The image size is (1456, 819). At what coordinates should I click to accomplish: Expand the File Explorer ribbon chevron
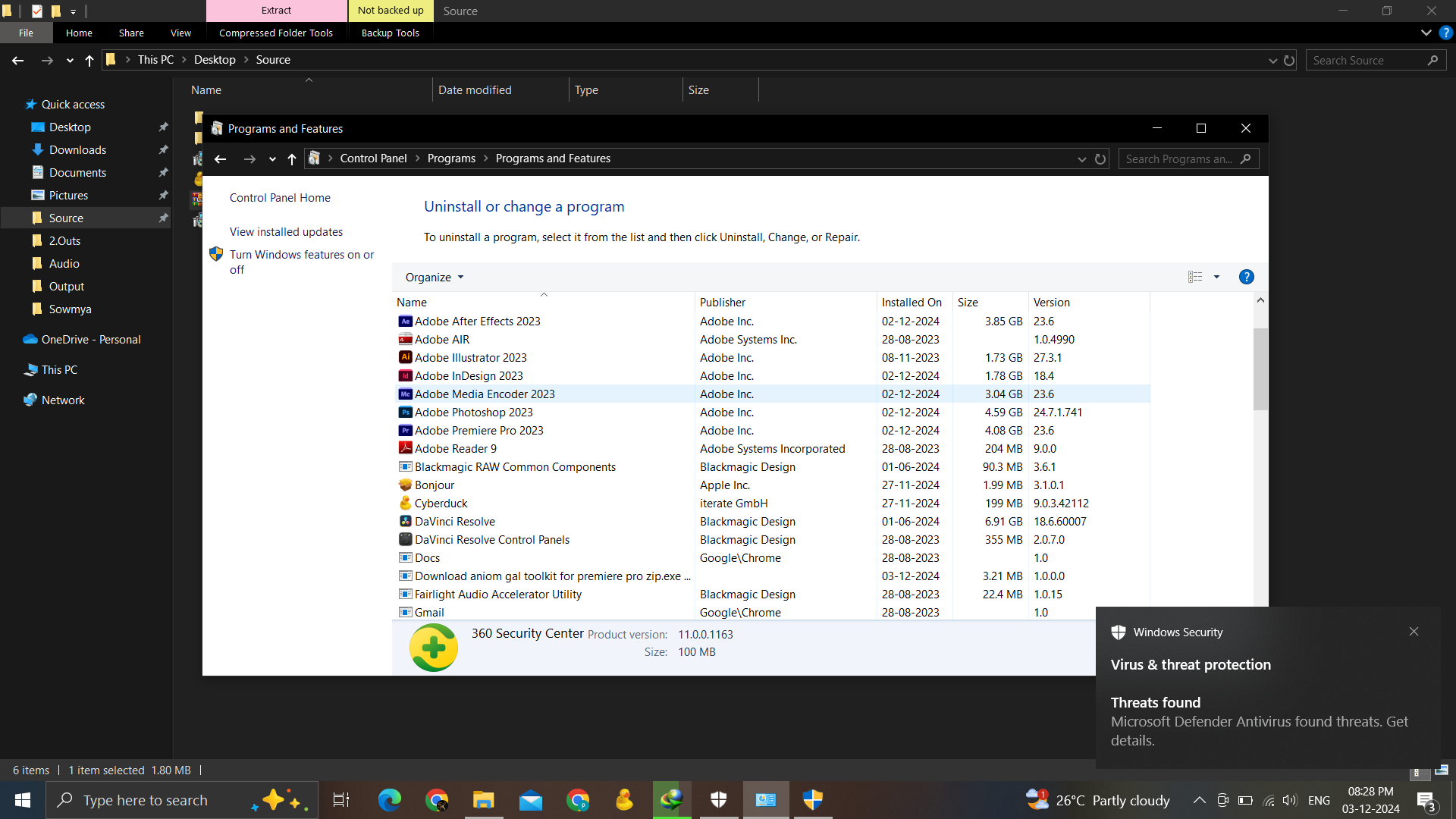click(x=1426, y=33)
